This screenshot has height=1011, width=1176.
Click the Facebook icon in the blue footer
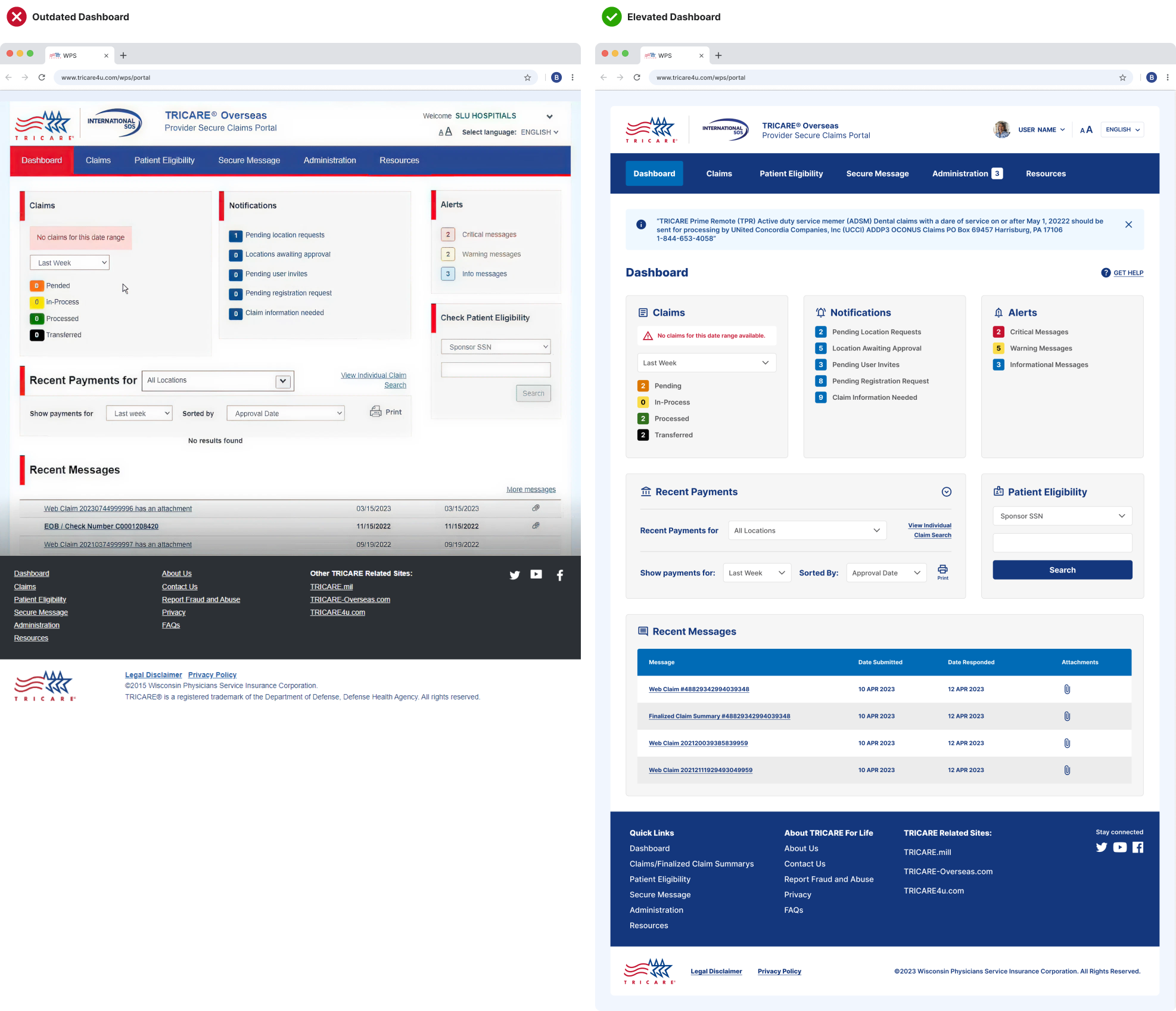(1138, 848)
